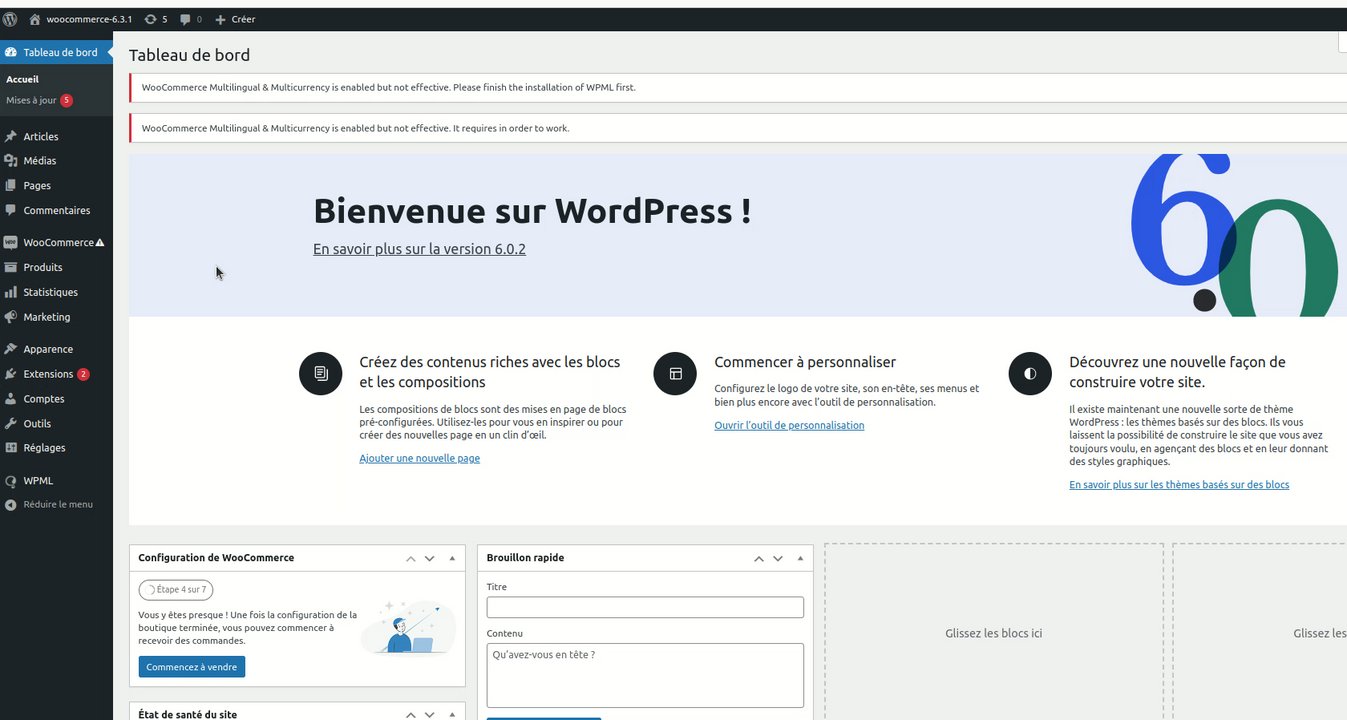Click the Produits box icon
Viewport: 1347px width, 720px height.
11,267
